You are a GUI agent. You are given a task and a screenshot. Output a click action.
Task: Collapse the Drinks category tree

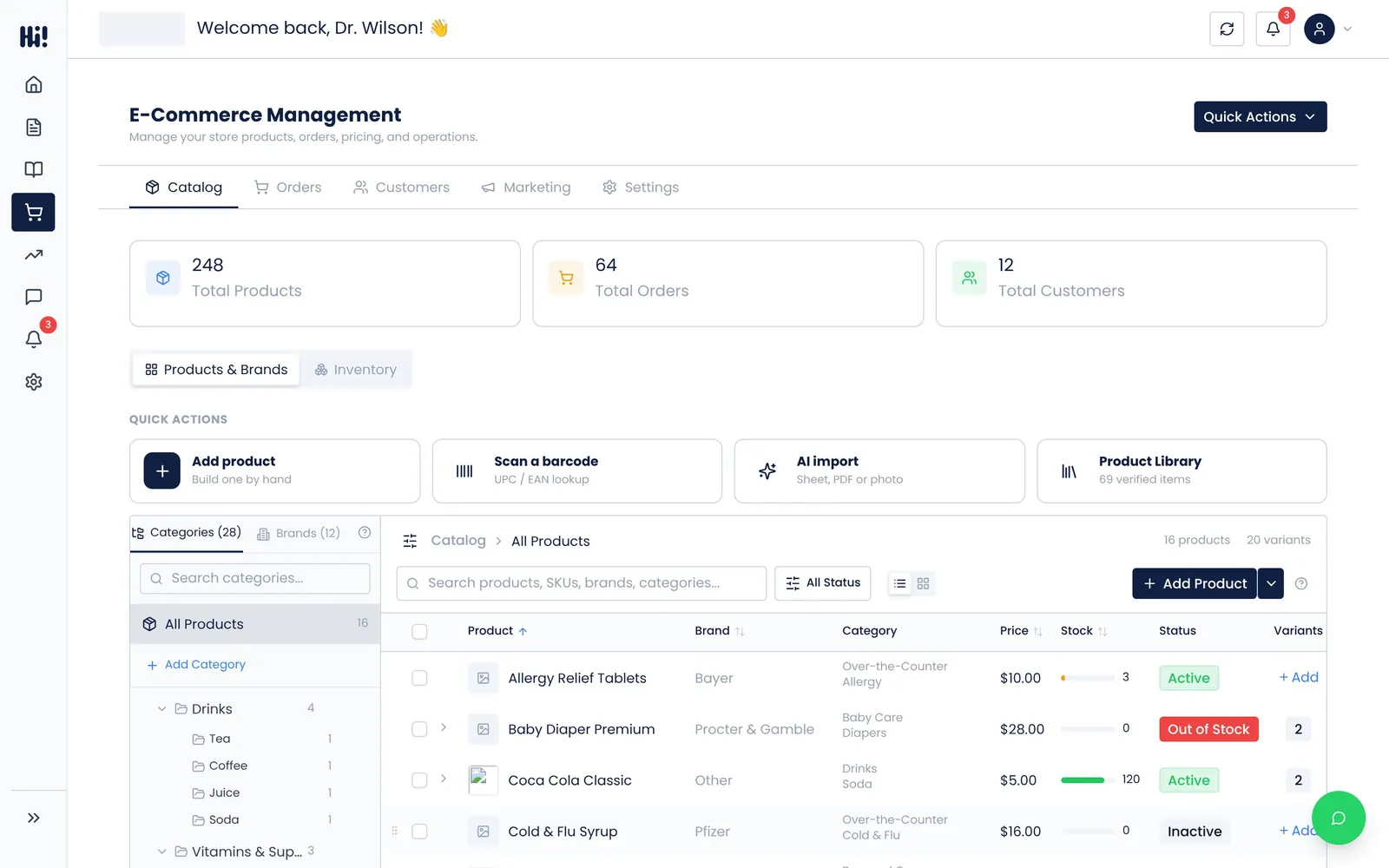pos(161,709)
